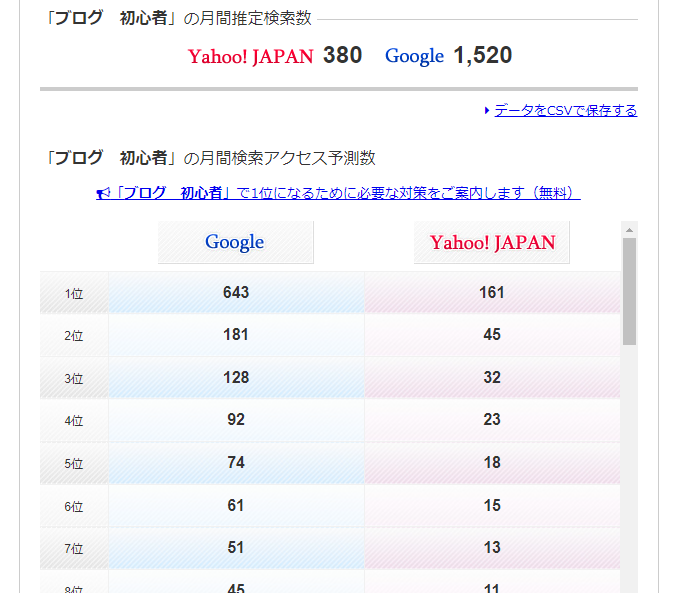Click the Google value 61 for 6位
The width and height of the screenshot is (674, 593).
click(236, 505)
